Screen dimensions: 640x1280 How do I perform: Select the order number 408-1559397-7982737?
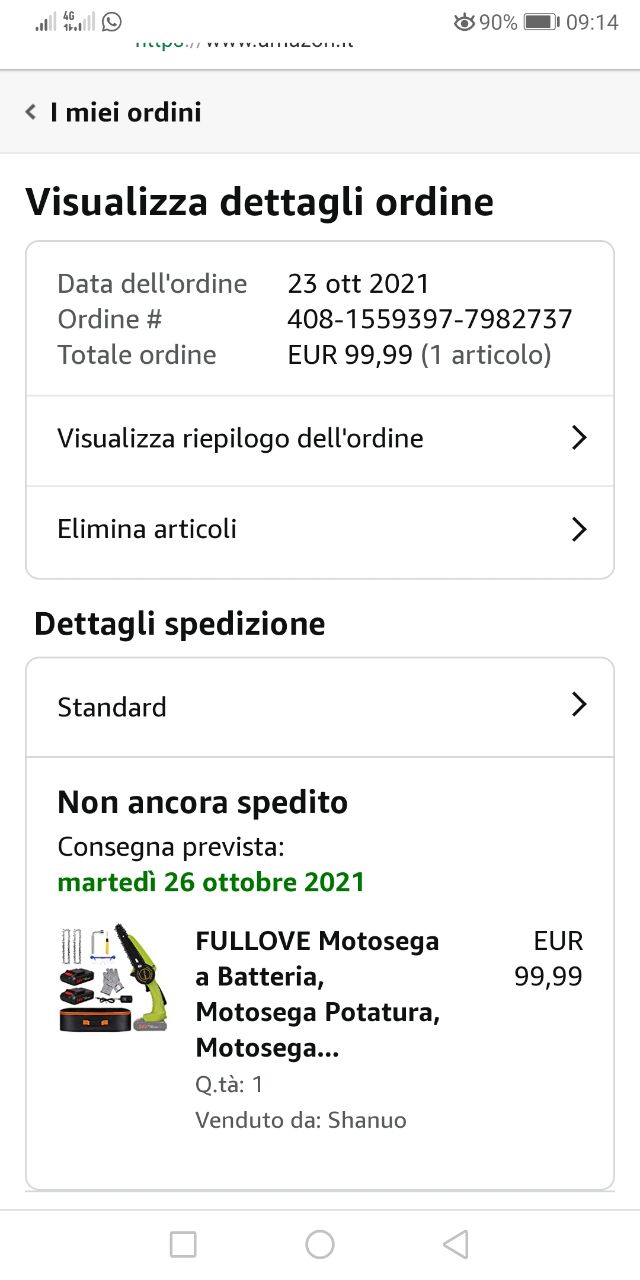pyautogui.click(x=430, y=319)
